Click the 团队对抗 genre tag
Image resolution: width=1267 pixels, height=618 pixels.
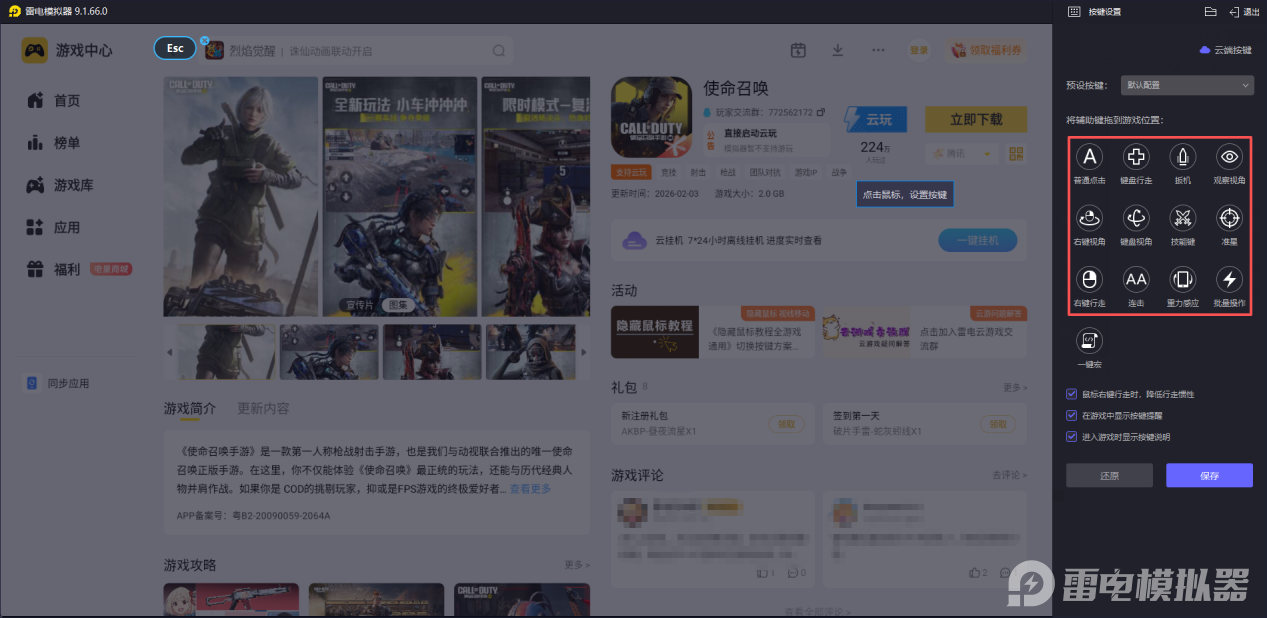click(x=764, y=172)
